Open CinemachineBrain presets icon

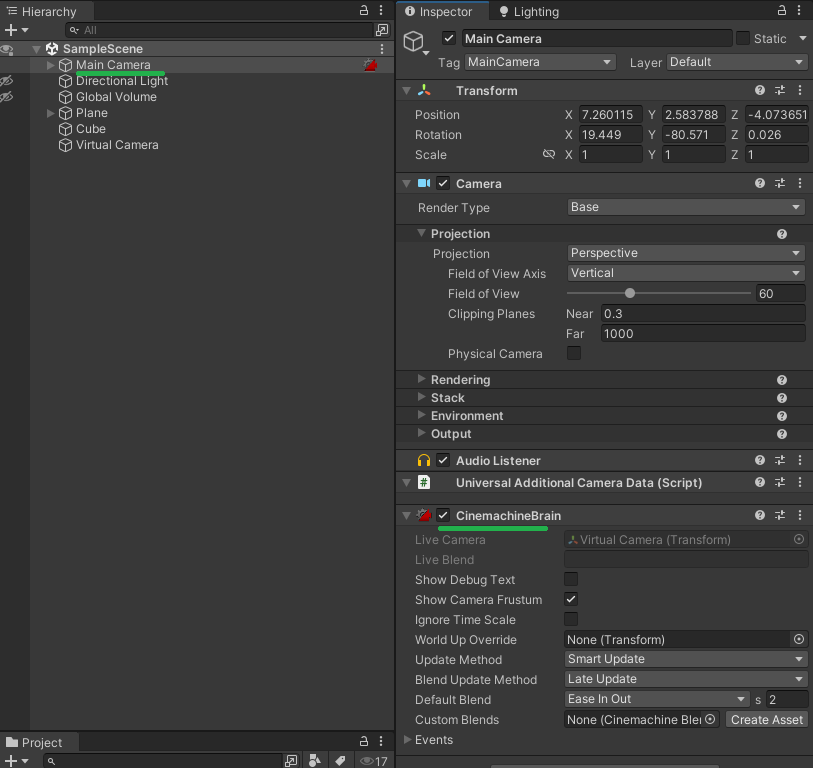point(780,515)
